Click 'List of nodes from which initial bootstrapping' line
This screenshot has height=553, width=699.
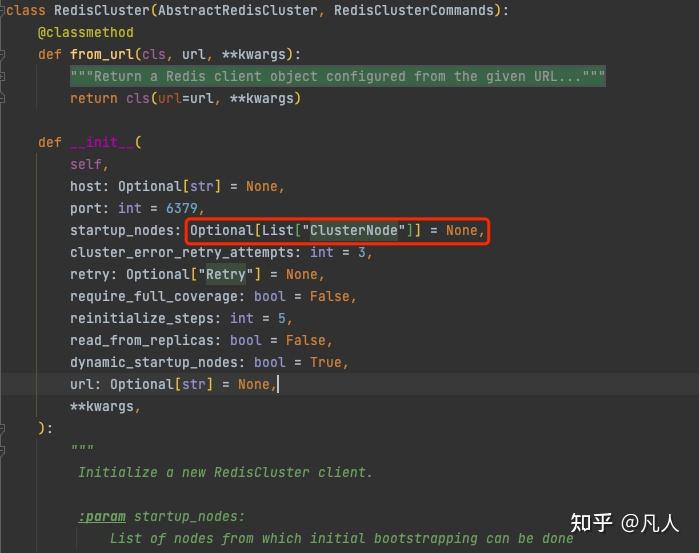(341, 538)
